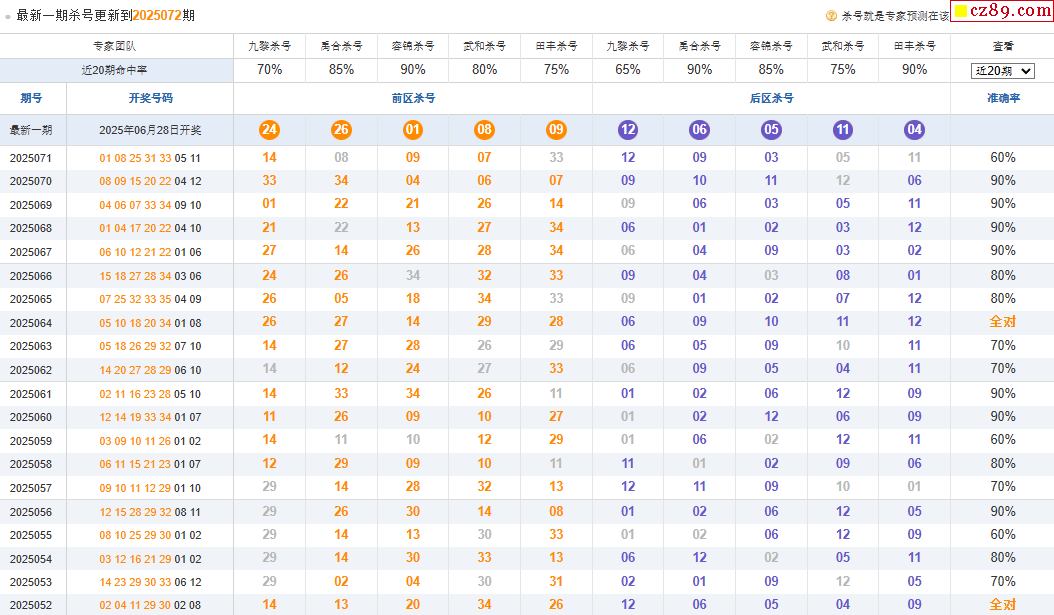Click the 准确率 column header
The height and width of the screenshot is (615, 1054).
tap(1003, 98)
